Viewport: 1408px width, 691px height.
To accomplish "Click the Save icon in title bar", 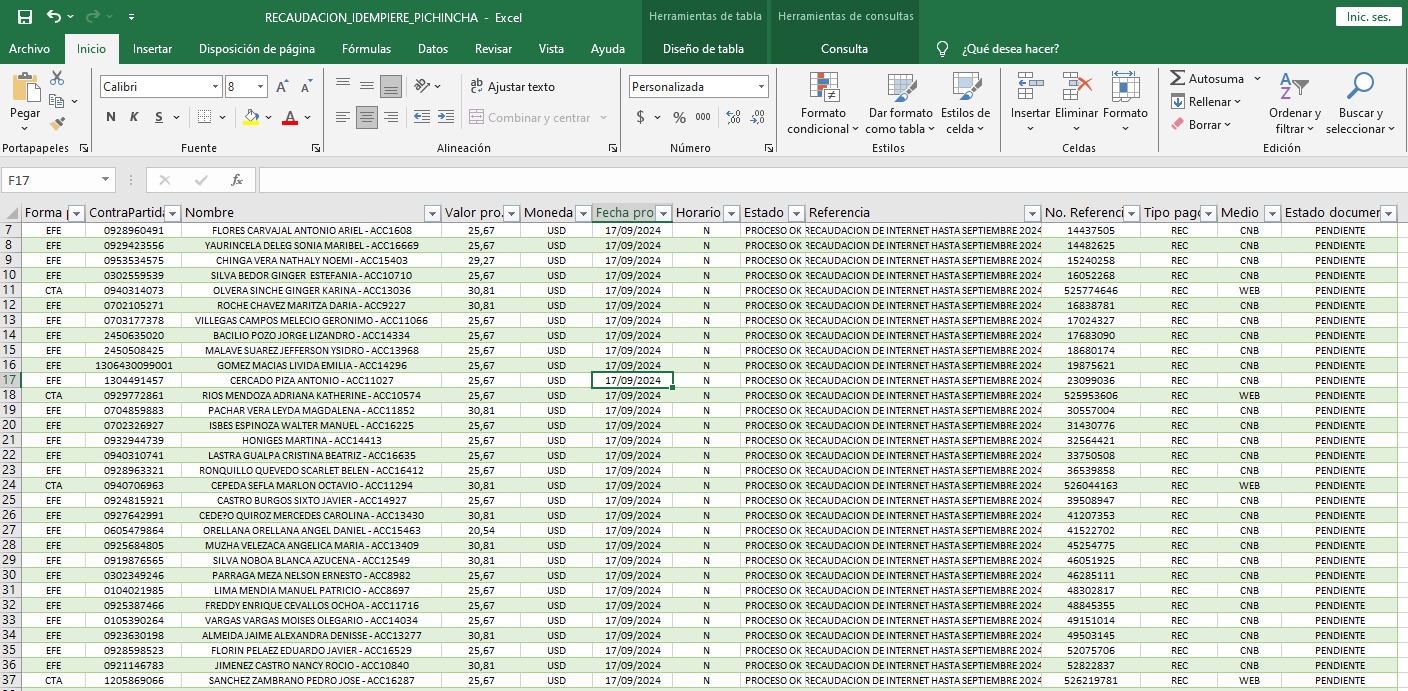I will pos(24,17).
